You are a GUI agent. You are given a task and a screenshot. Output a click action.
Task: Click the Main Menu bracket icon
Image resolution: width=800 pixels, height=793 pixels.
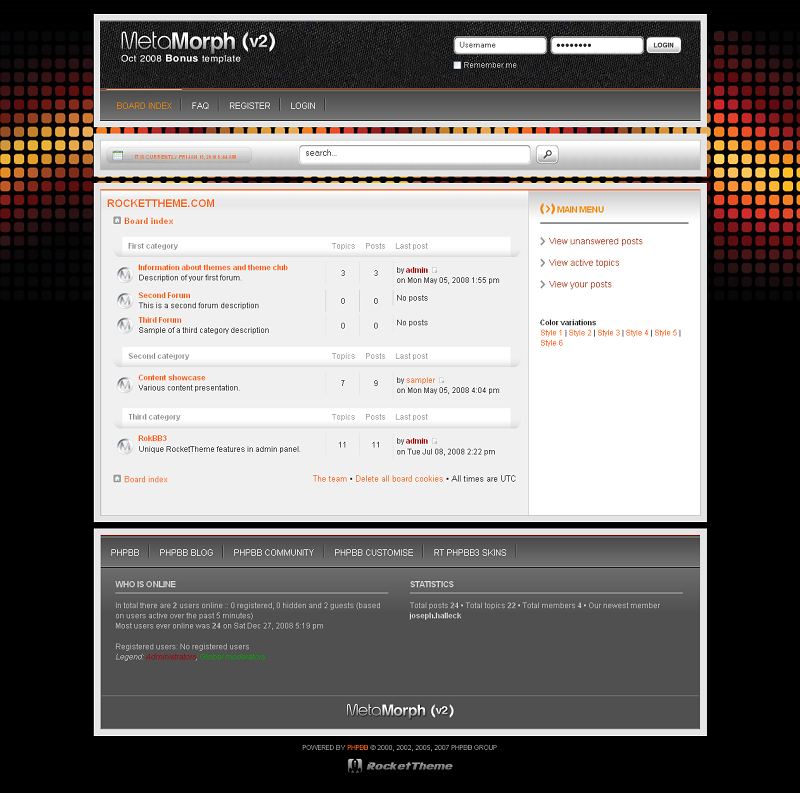[547, 209]
